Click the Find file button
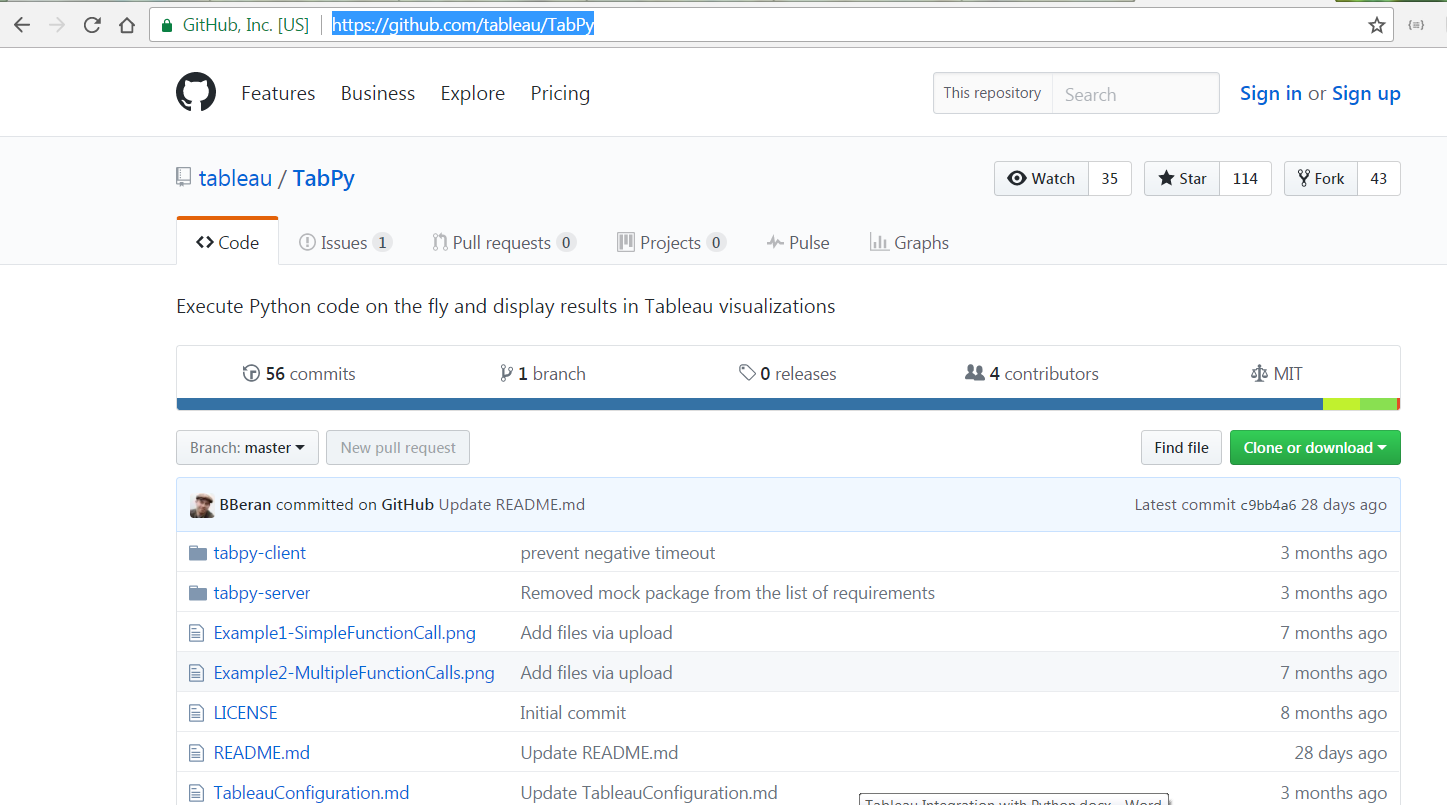Image resolution: width=1447 pixels, height=805 pixels. (x=1181, y=448)
